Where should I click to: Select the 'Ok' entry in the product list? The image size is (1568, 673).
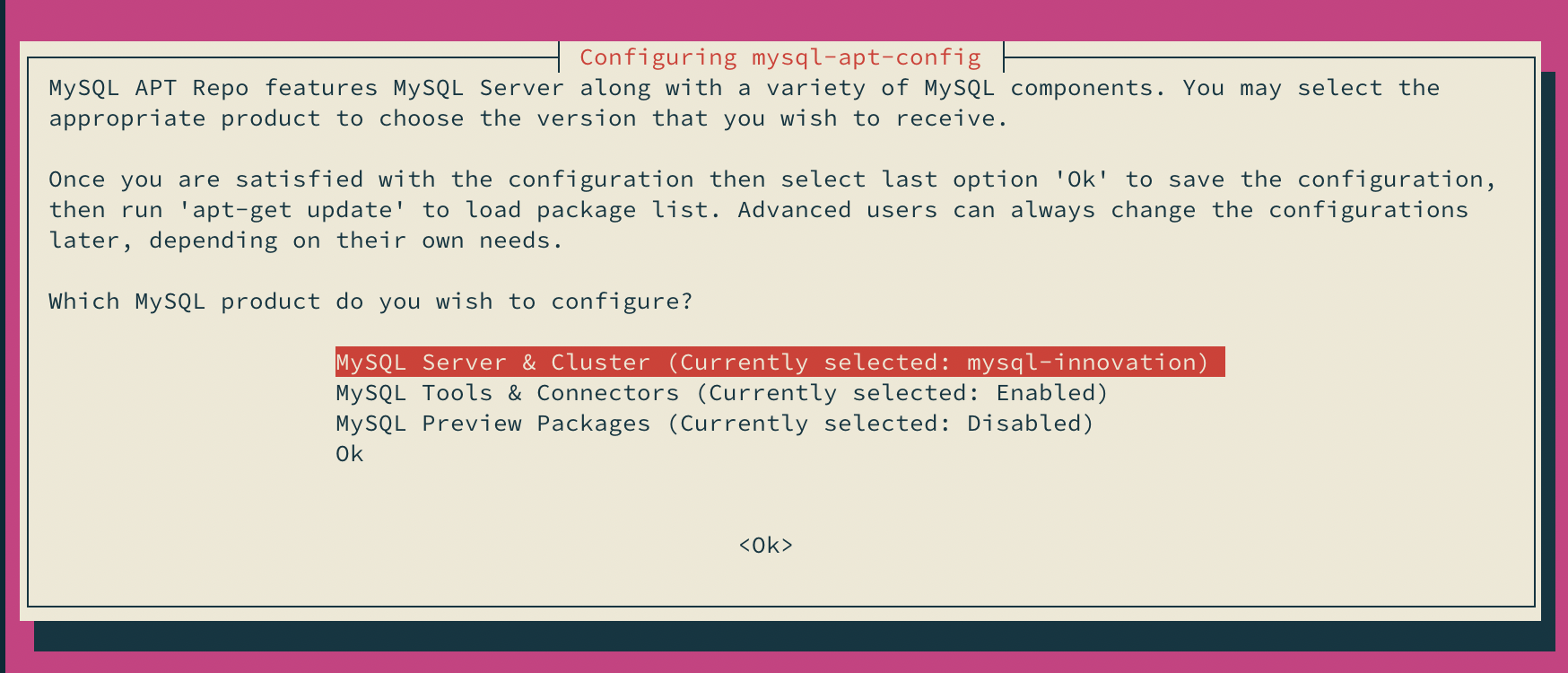[350, 454]
